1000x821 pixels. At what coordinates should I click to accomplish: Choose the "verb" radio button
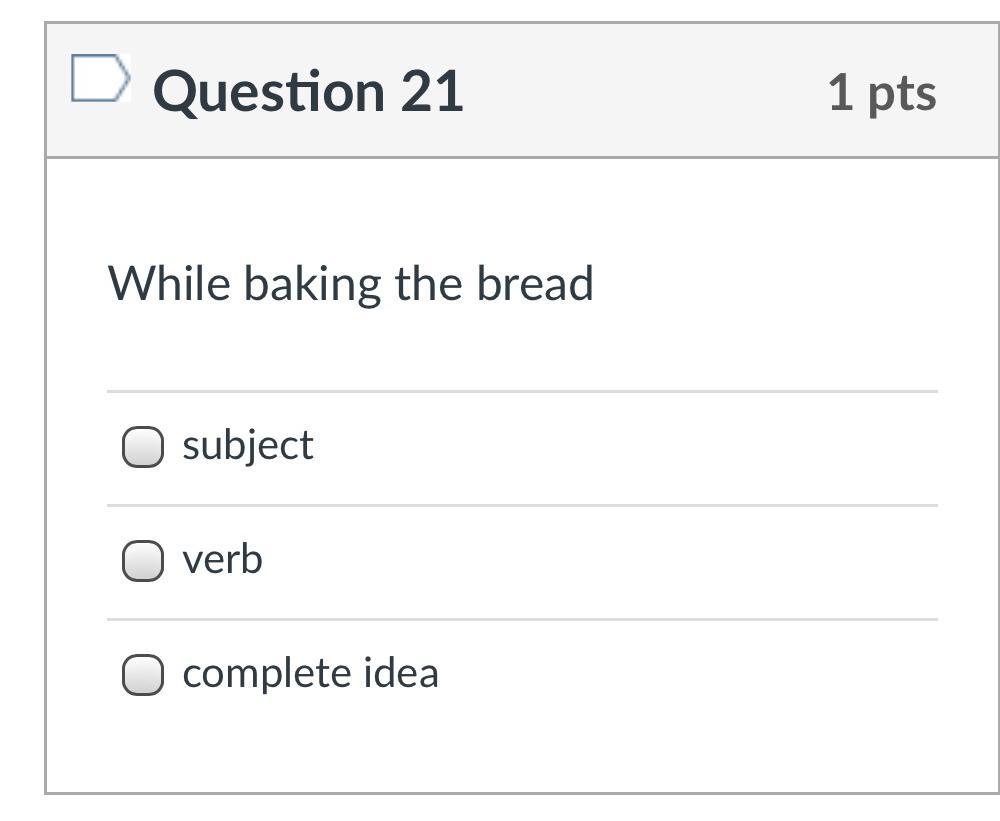tap(142, 561)
